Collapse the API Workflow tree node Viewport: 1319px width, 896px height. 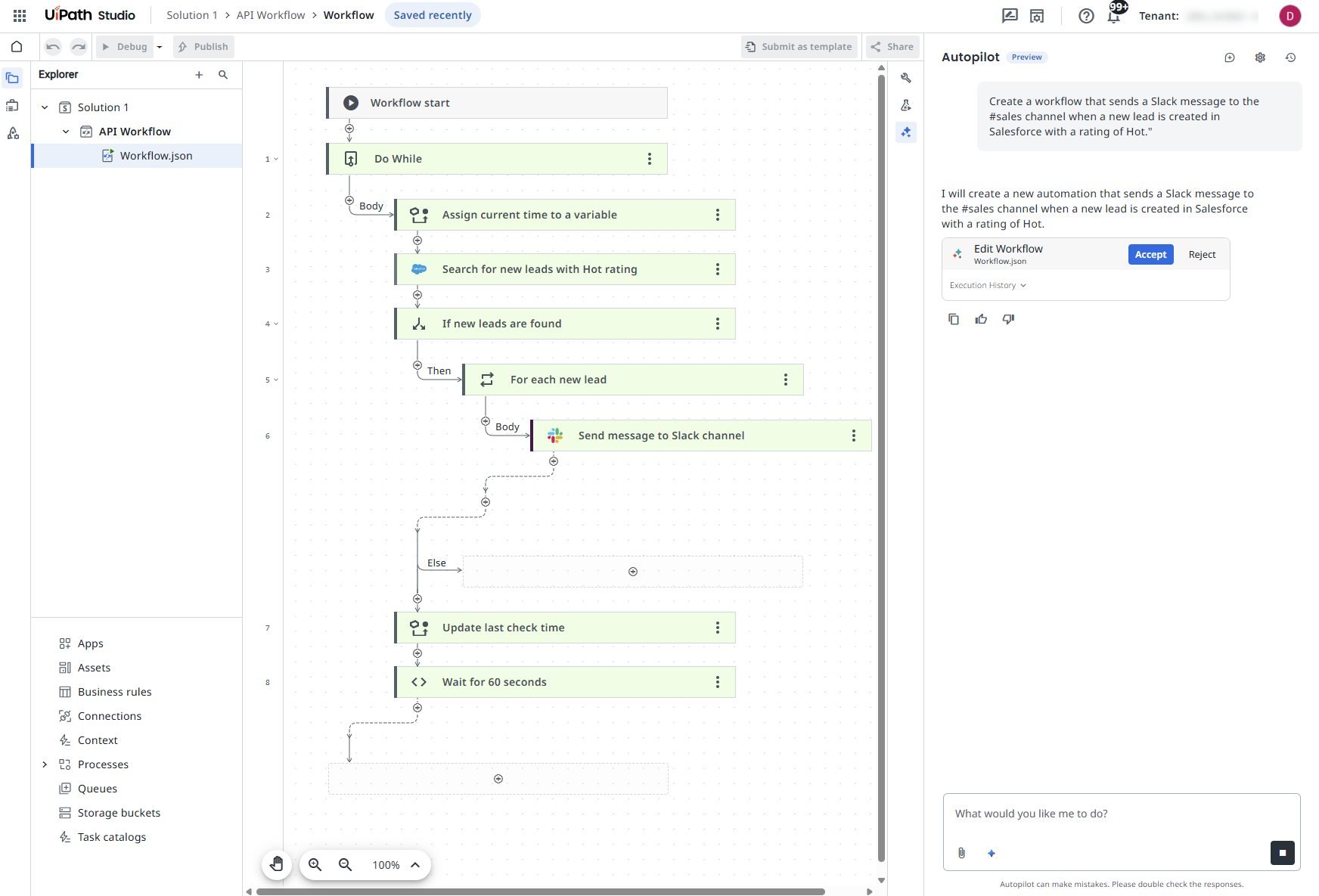[66, 132]
